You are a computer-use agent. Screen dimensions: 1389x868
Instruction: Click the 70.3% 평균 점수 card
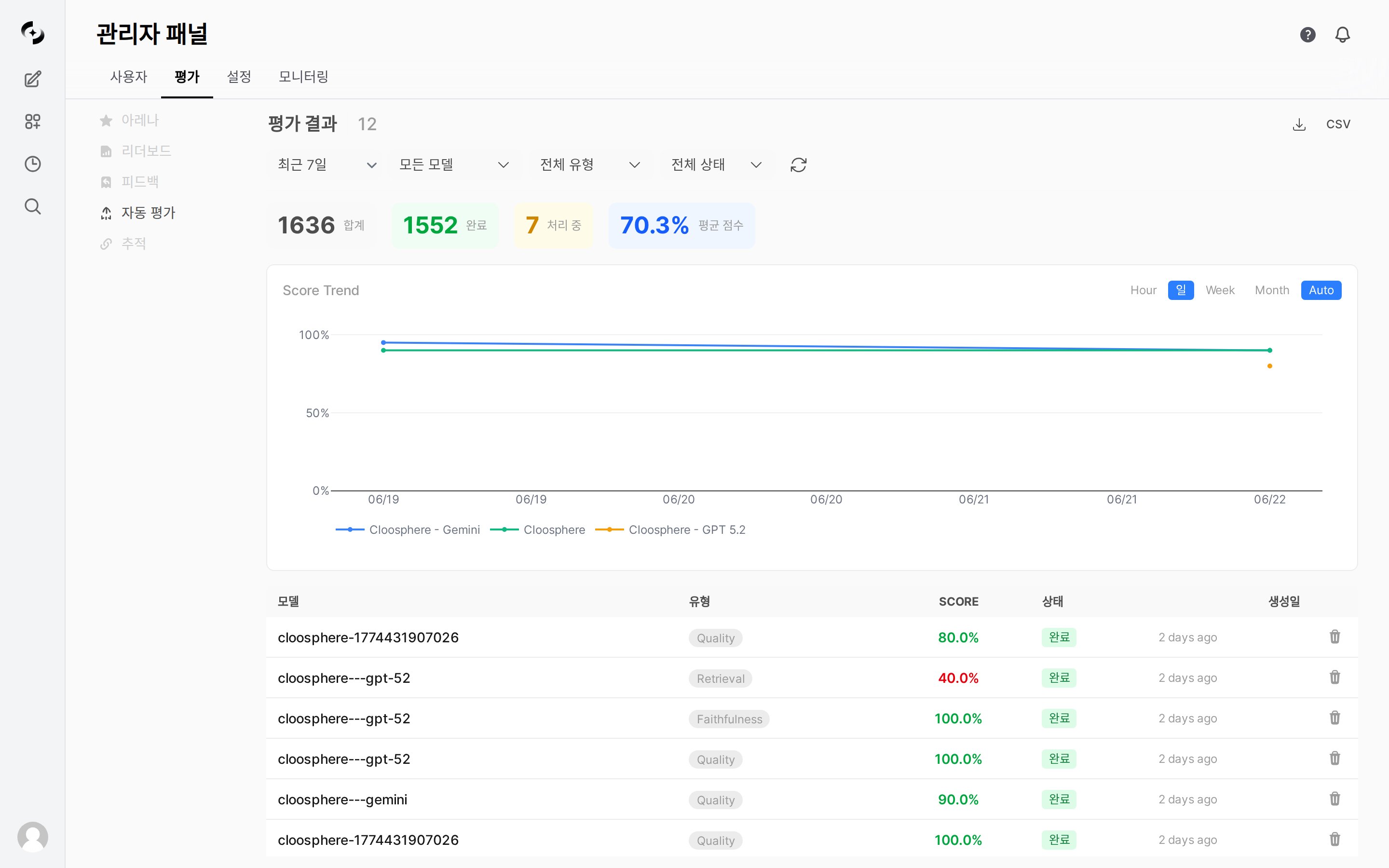tap(681, 226)
